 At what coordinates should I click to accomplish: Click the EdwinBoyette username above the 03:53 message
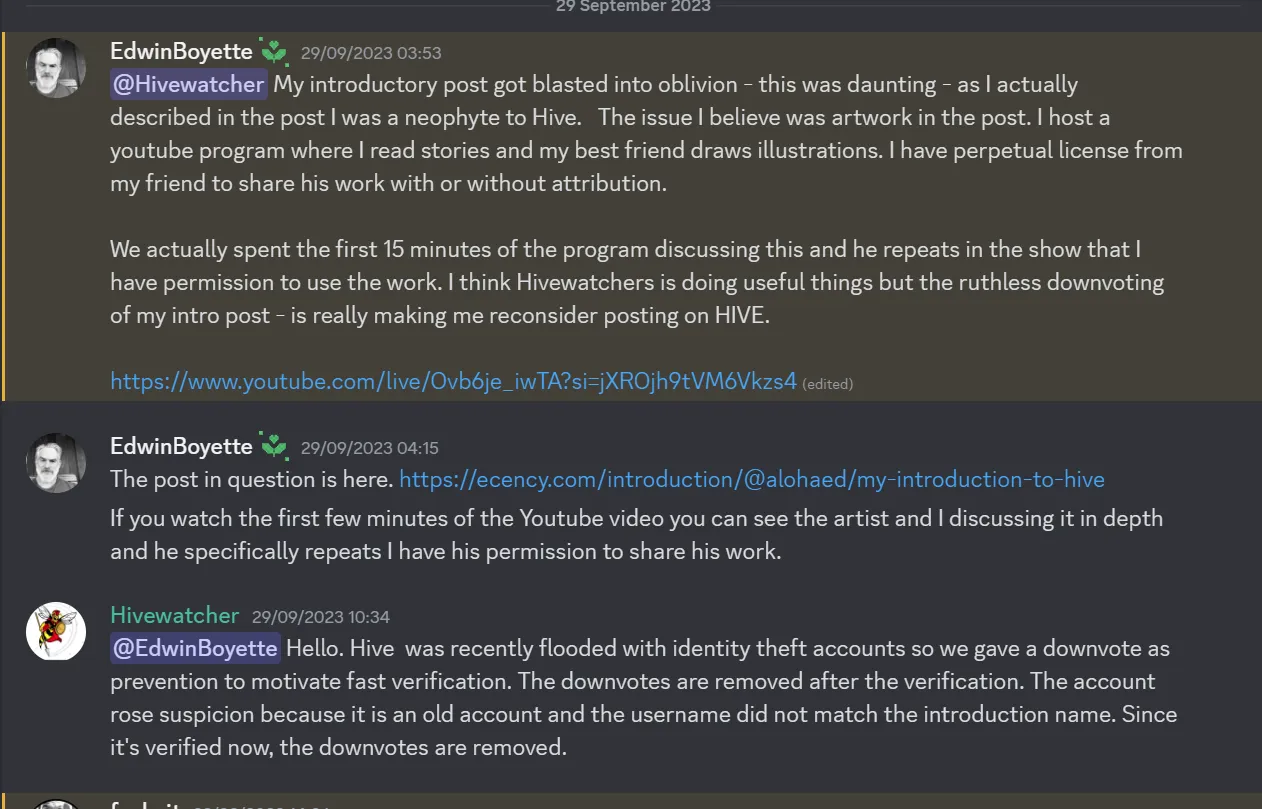(181, 52)
